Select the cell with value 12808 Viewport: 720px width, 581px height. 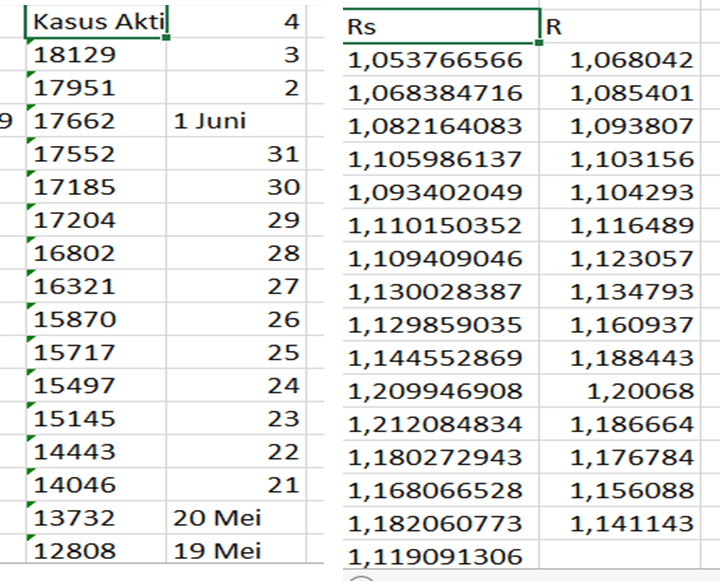pos(97,551)
